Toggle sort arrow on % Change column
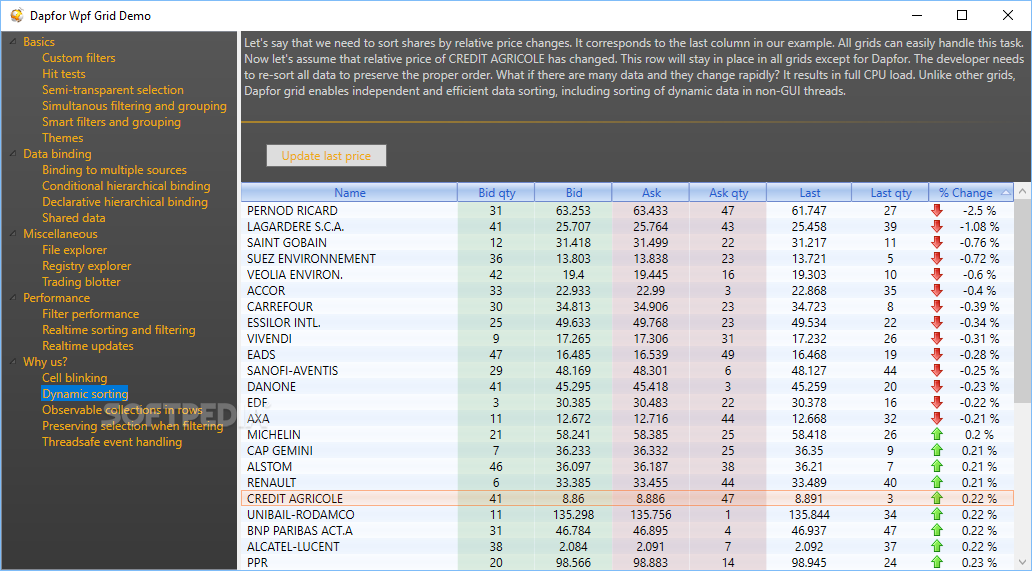1032x571 pixels. pos(1005,193)
